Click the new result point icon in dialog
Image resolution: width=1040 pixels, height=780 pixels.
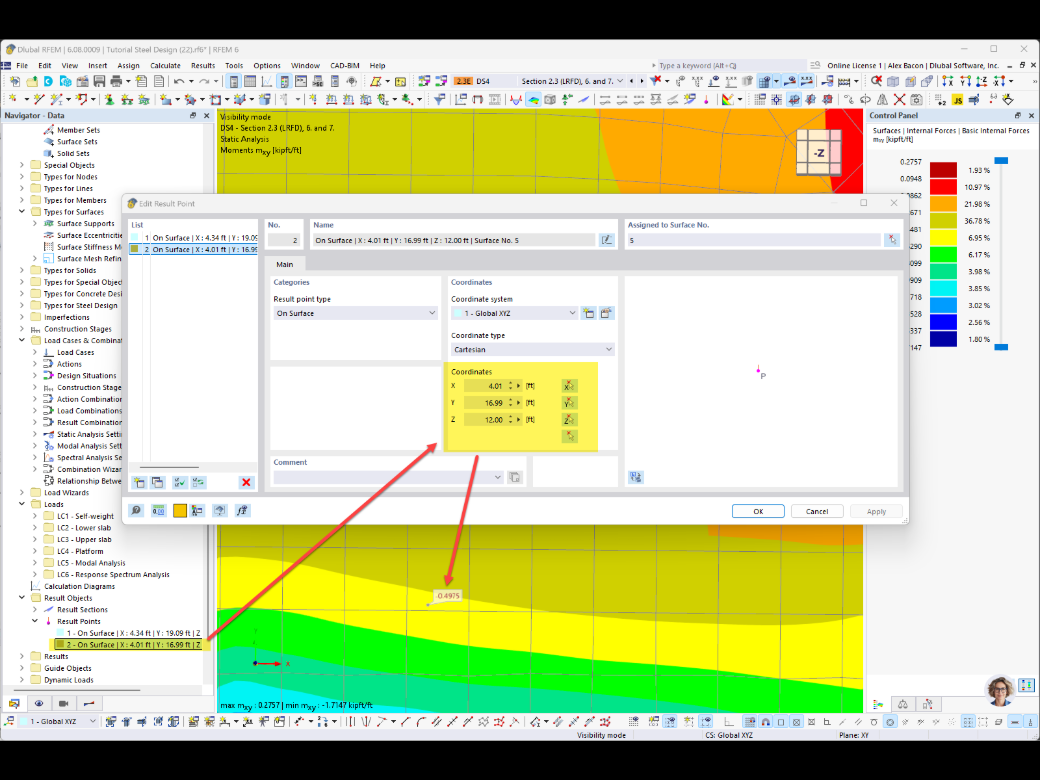(x=139, y=482)
